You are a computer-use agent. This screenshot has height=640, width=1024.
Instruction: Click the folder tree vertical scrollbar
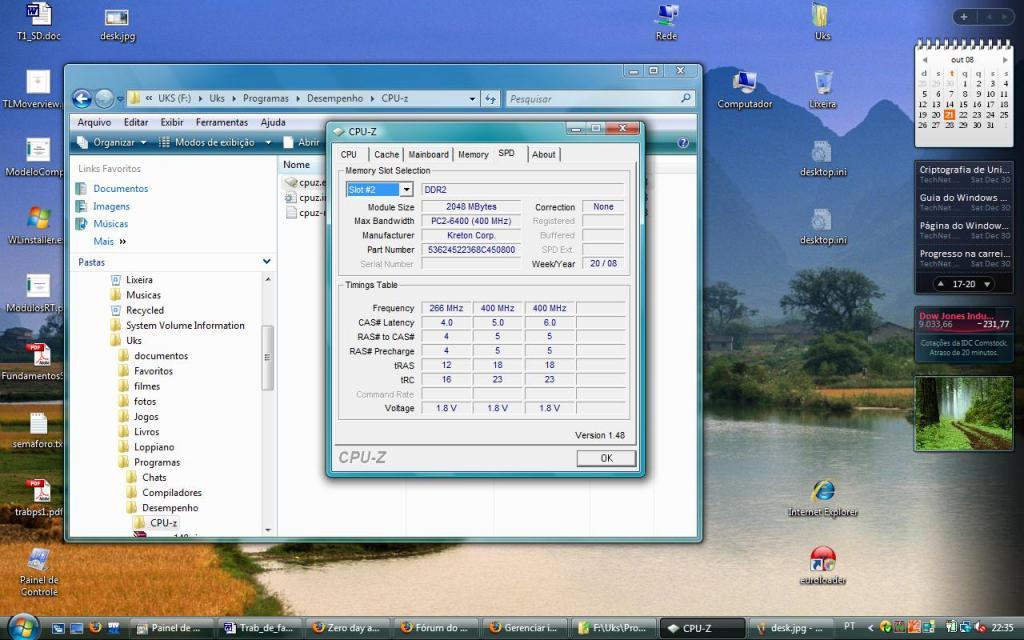pyautogui.click(x=267, y=357)
